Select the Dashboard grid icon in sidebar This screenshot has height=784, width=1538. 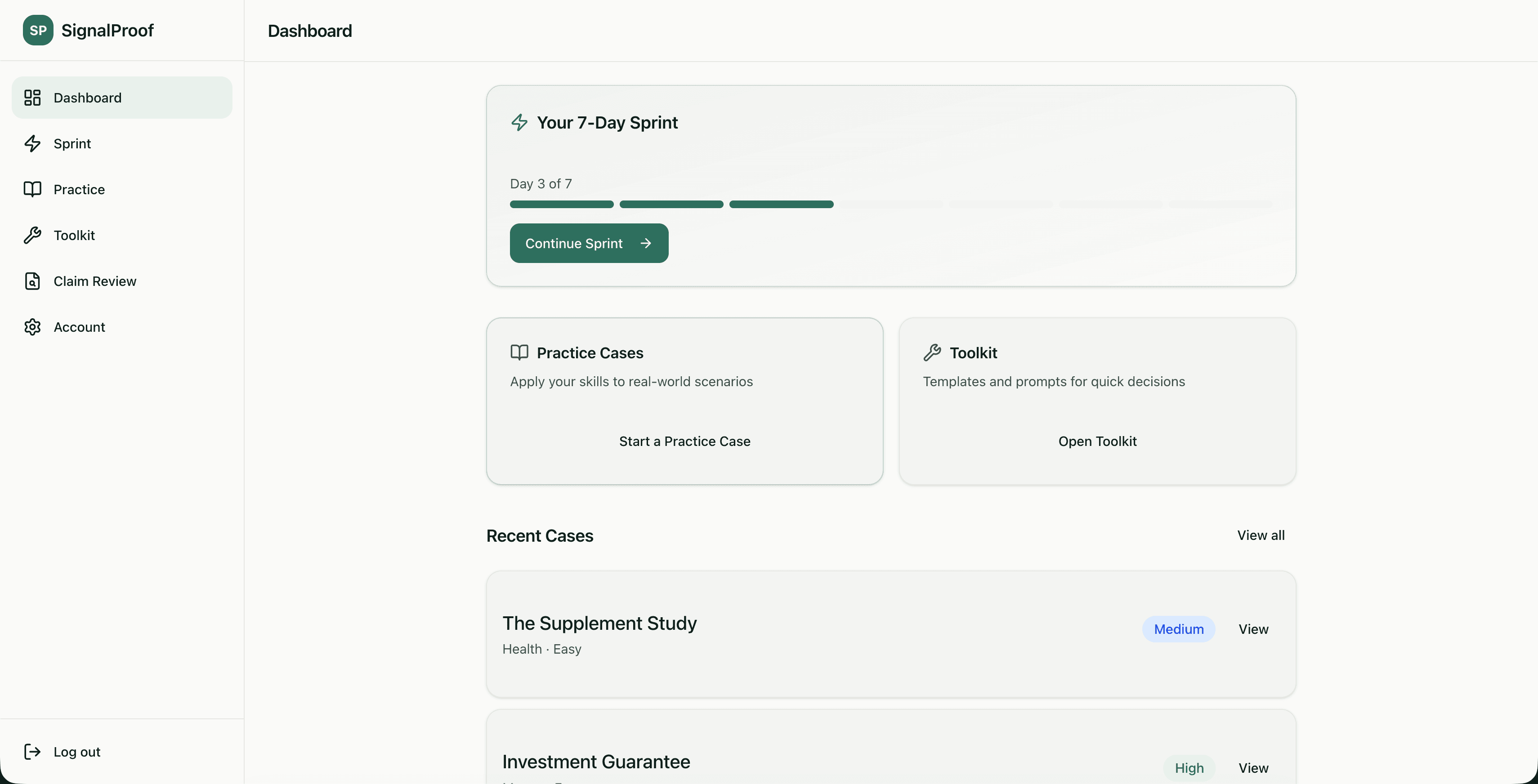click(33, 97)
